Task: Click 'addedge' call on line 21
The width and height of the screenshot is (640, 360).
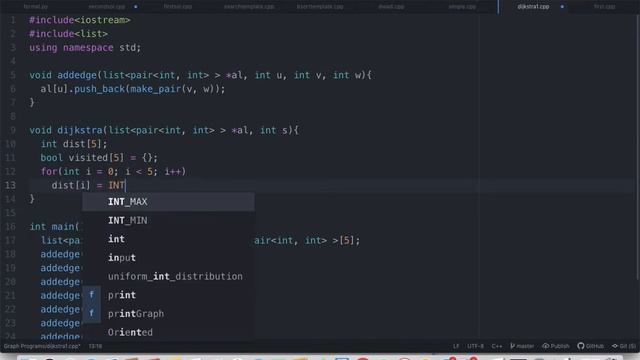Action: coord(60,296)
